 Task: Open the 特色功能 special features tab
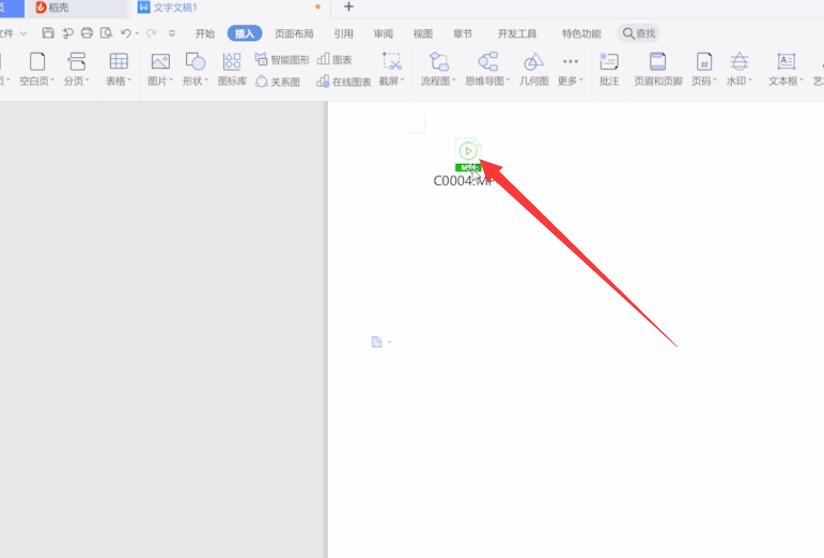pyautogui.click(x=581, y=34)
